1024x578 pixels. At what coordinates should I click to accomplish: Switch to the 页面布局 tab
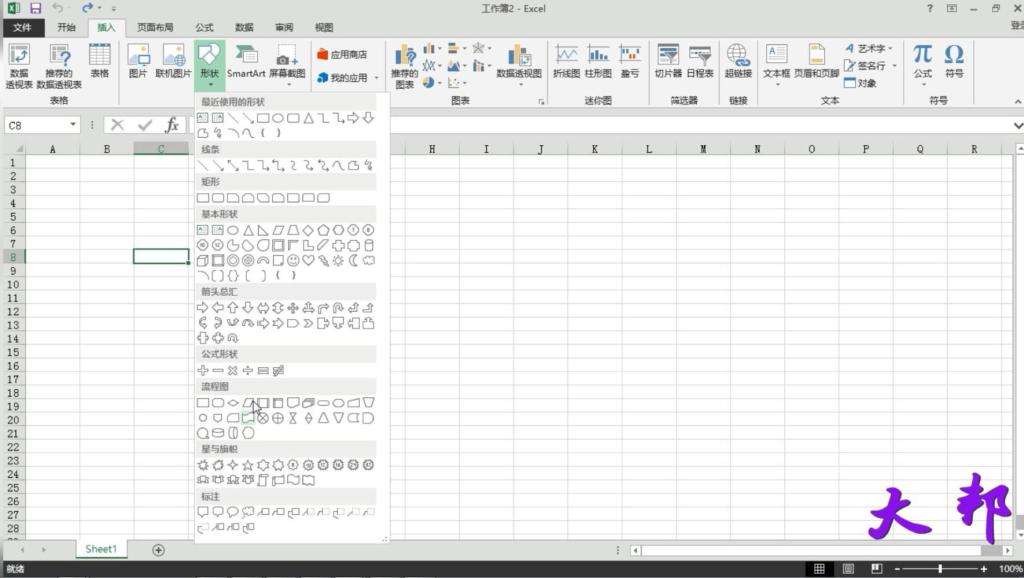[155, 28]
